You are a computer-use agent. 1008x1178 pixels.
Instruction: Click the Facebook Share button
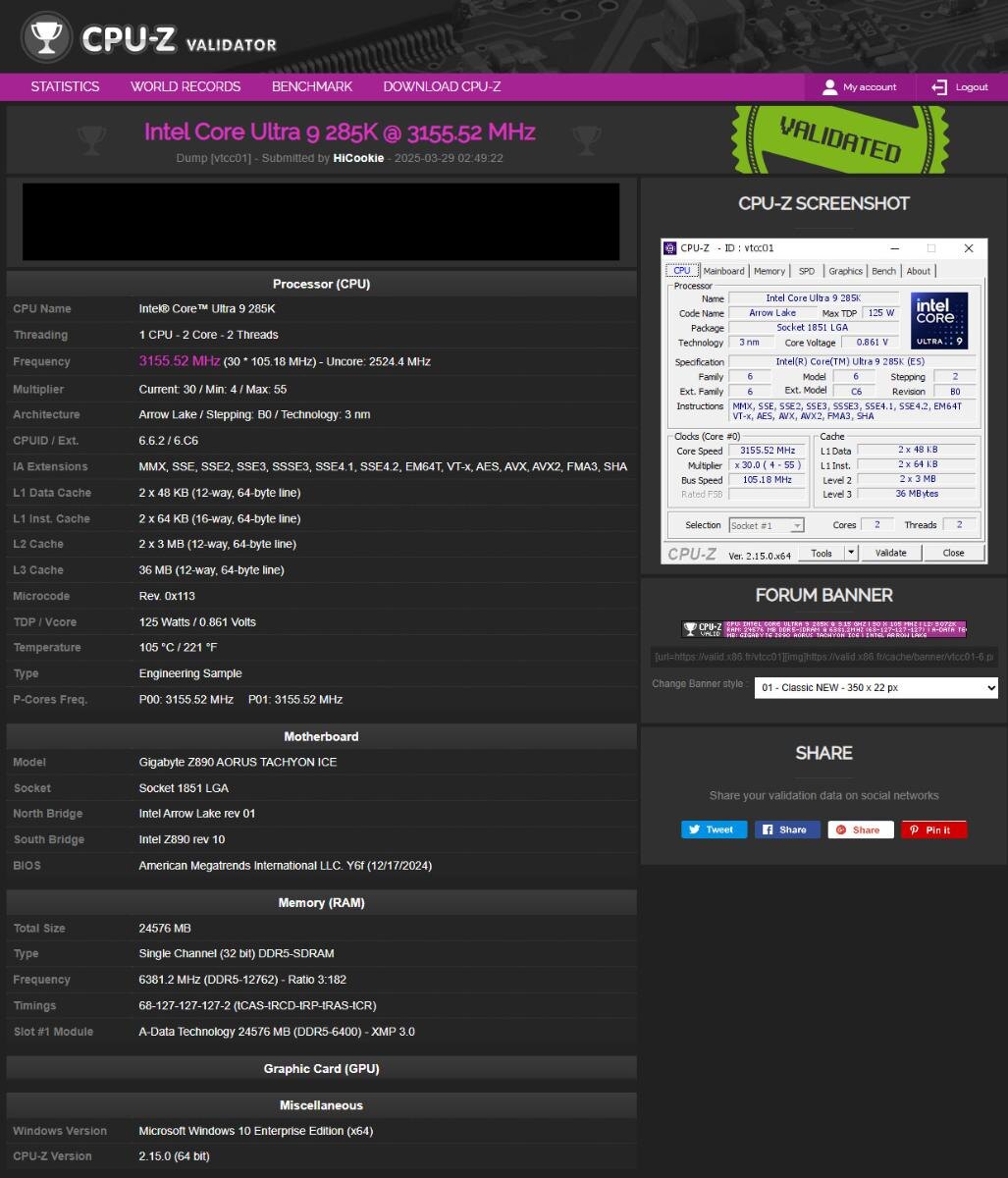tap(787, 830)
